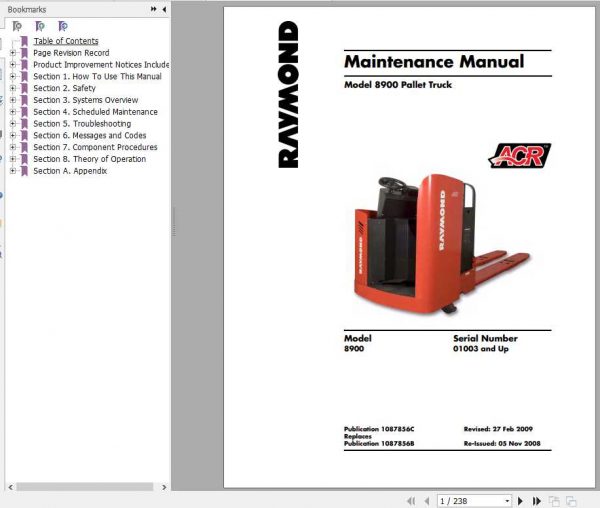Jump to the last page
The image size is (600, 508).
coord(536,501)
